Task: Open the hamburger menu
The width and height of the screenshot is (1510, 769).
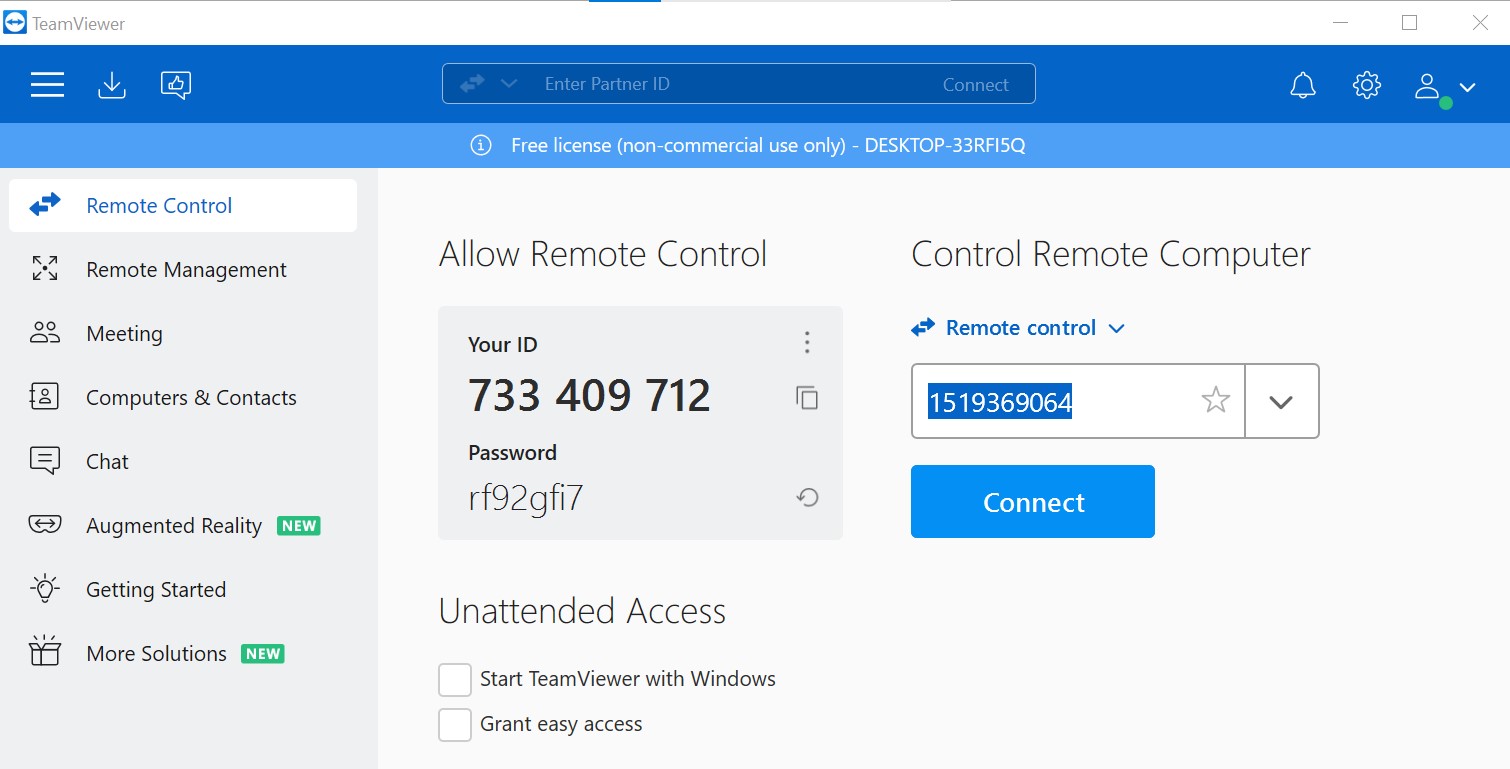Action: click(47, 85)
